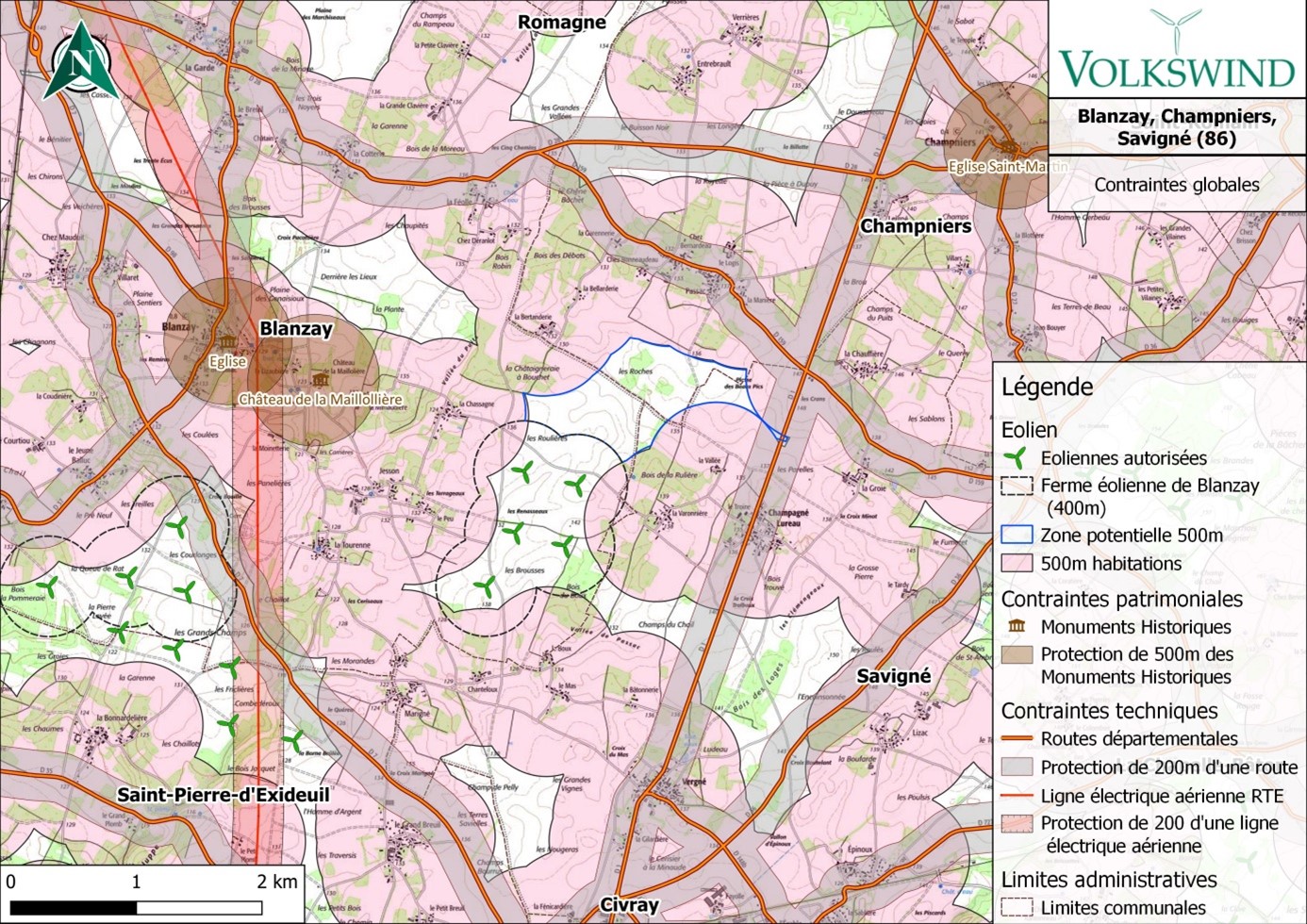Click the orange Routes départementales legend line
Screen dimensions: 1307x924
tap(1017, 739)
